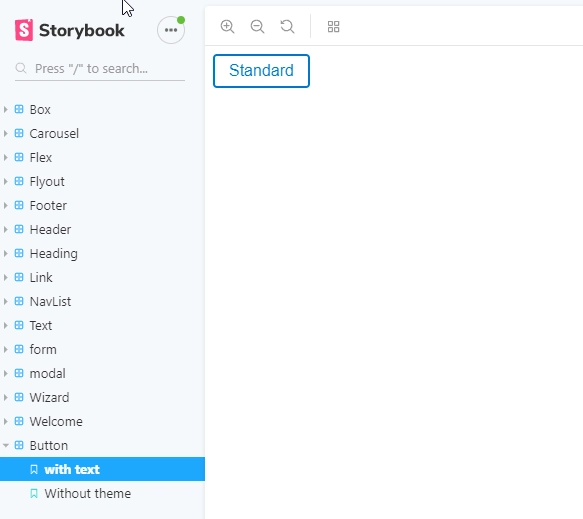Reset zoom with the circular arrow icon
583x519 pixels.
(287, 27)
